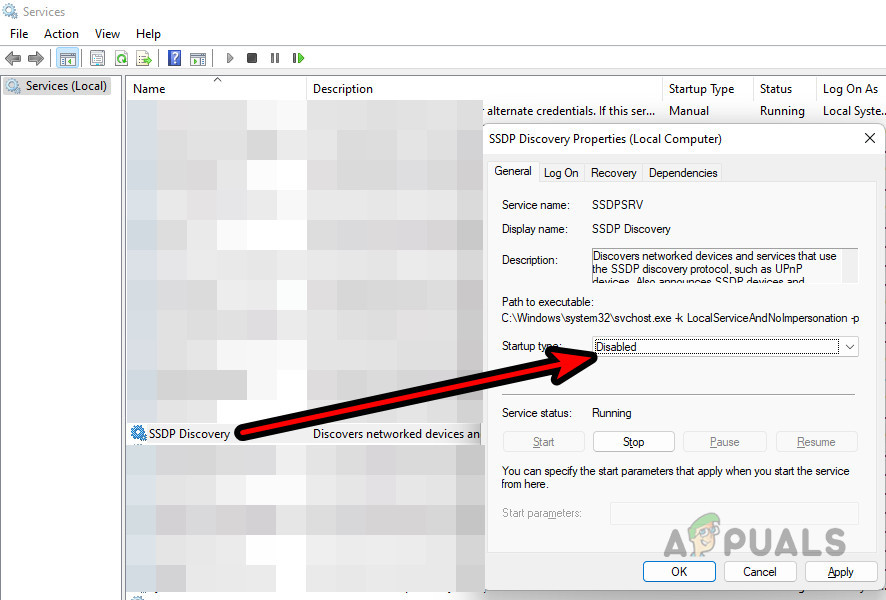Click the Export List icon
886x600 pixels.
[143, 57]
